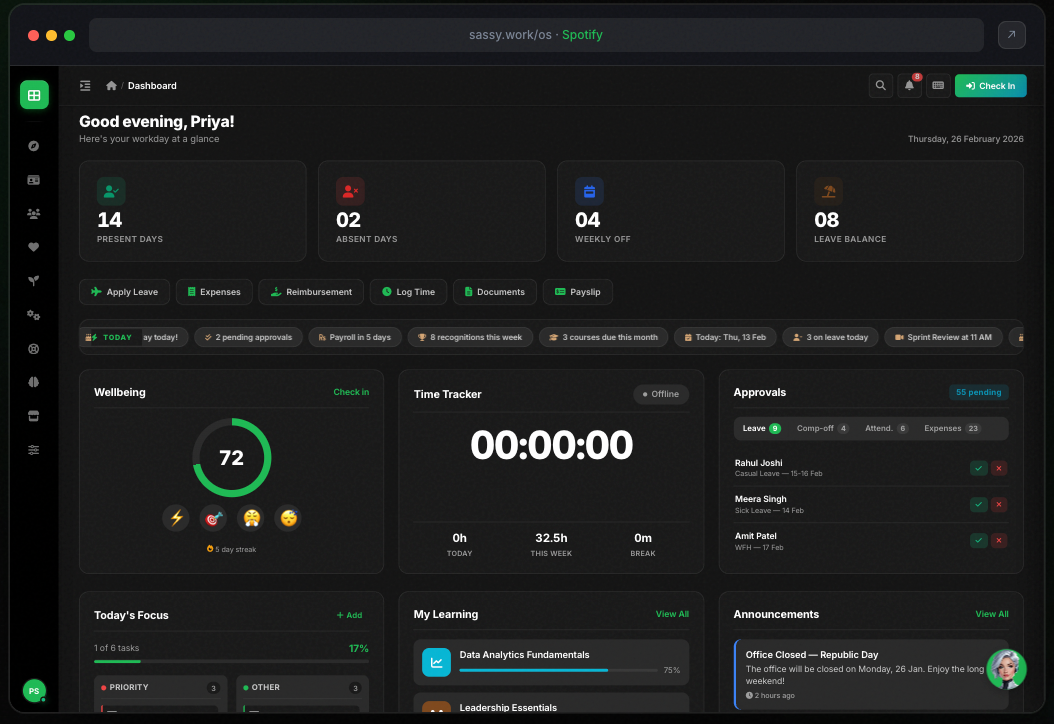Click the green Check In button
The width and height of the screenshot is (1054, 724).
click(991, 85)
